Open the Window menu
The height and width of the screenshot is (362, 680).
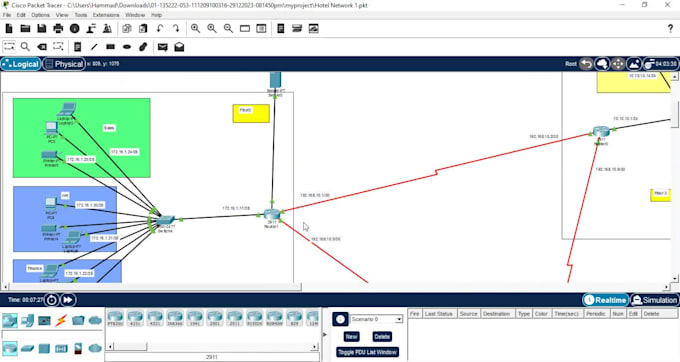(135, 15)
